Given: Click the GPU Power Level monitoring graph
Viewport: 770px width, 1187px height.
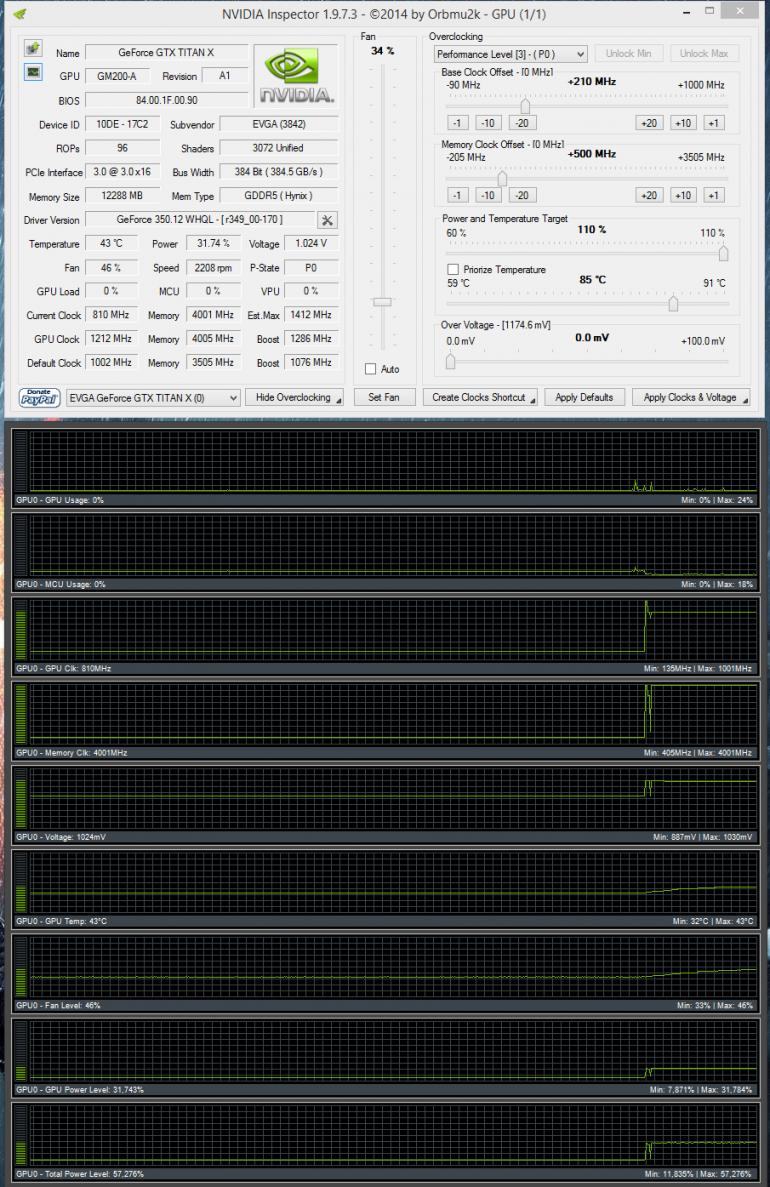Looking at the screenshot, I should 386,1057.
